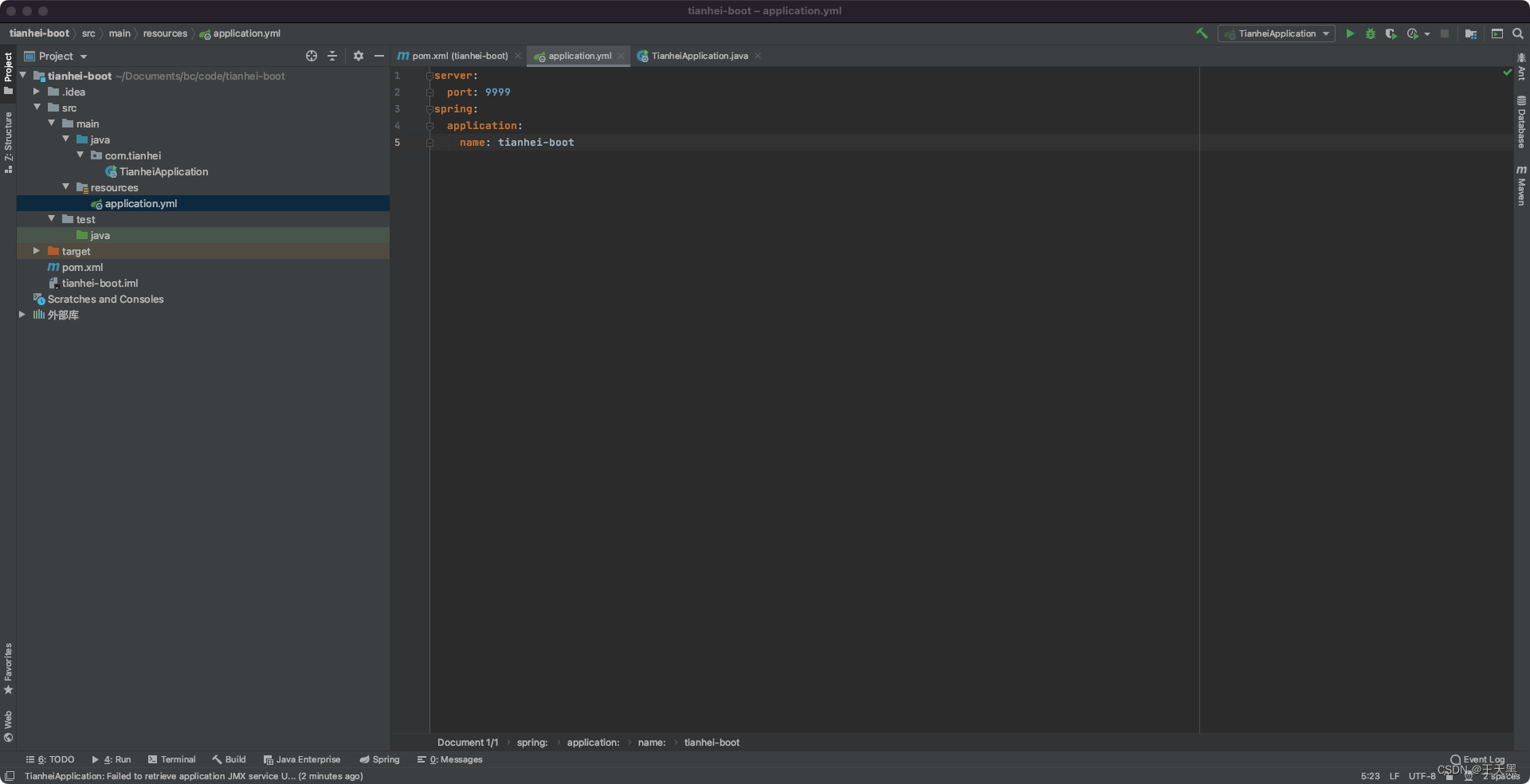Collapse the resources folder arrow

(65, 187)
